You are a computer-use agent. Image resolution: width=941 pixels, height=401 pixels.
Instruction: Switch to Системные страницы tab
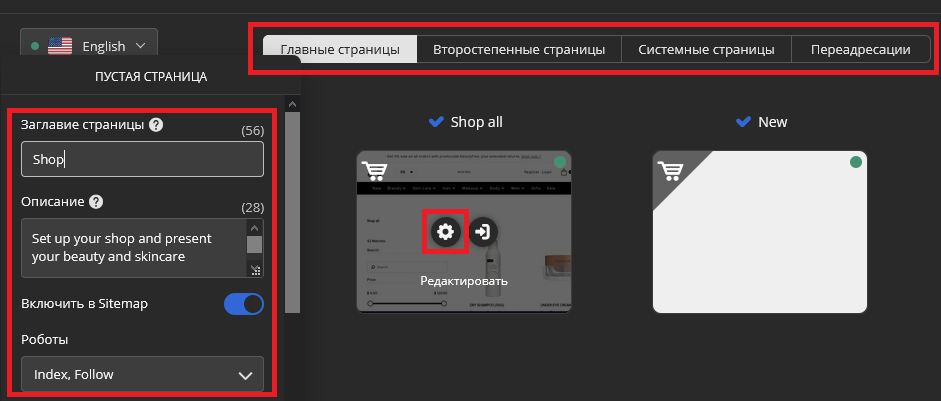point(706,49)
